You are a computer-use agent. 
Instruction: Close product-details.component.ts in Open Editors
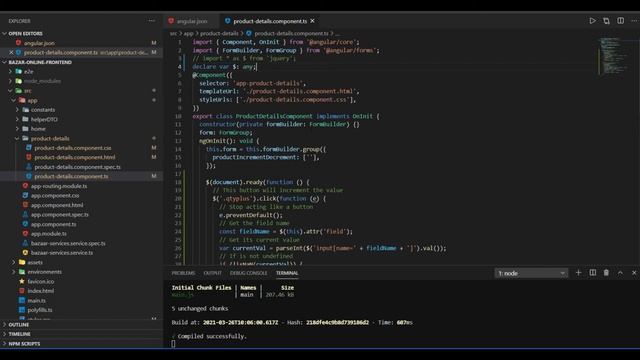(x=11, y=52)
